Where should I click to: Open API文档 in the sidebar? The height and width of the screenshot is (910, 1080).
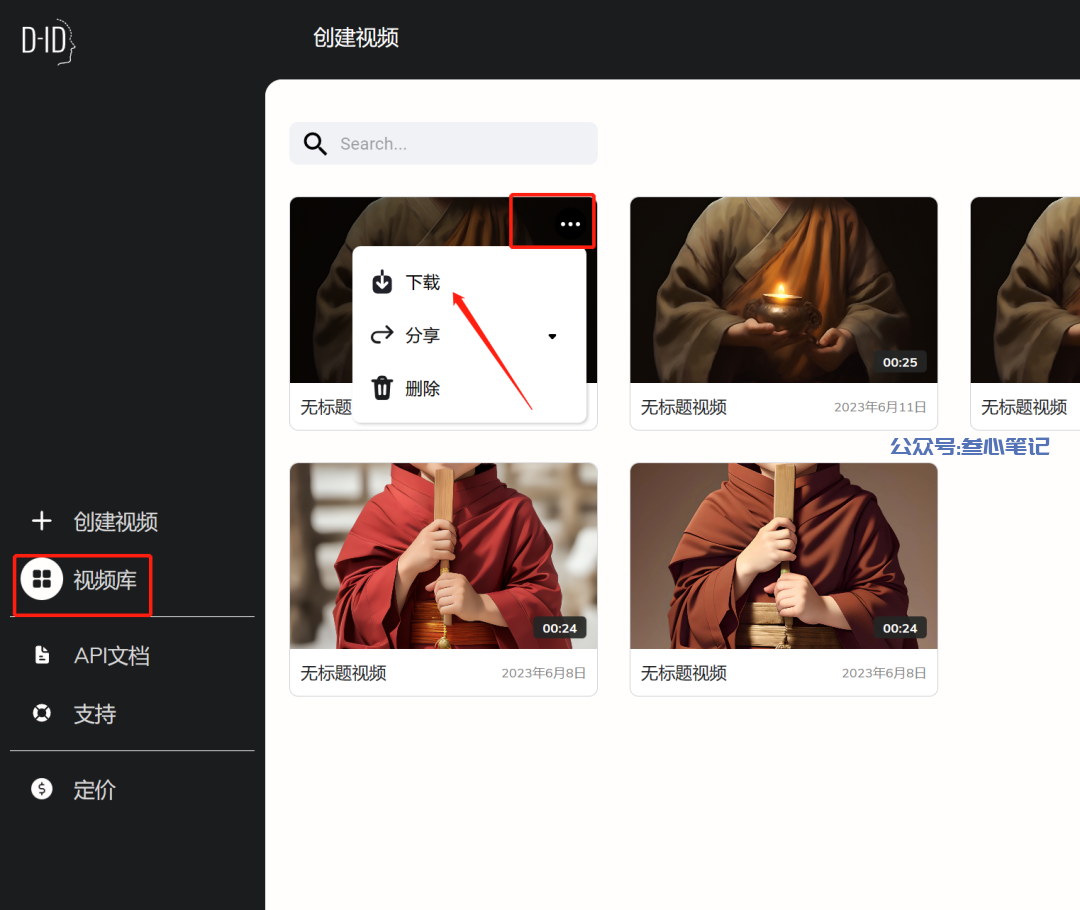point(112,656)
